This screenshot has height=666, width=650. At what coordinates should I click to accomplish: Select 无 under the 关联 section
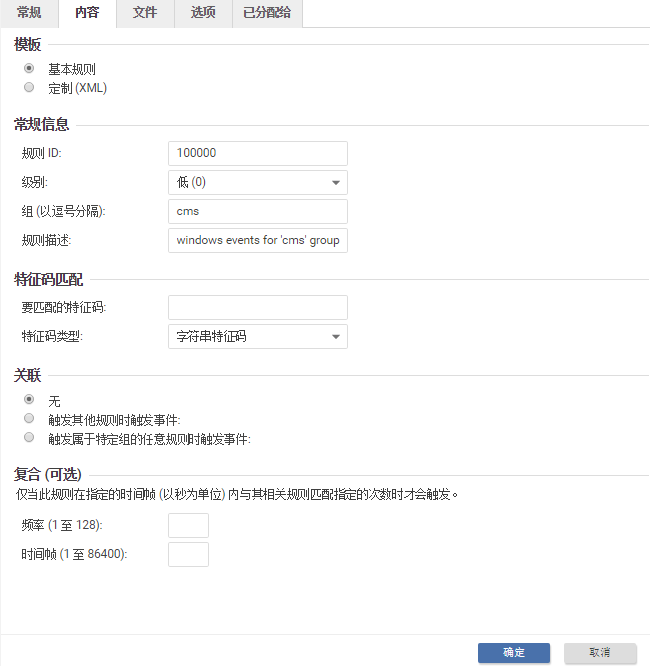[29, 400]
